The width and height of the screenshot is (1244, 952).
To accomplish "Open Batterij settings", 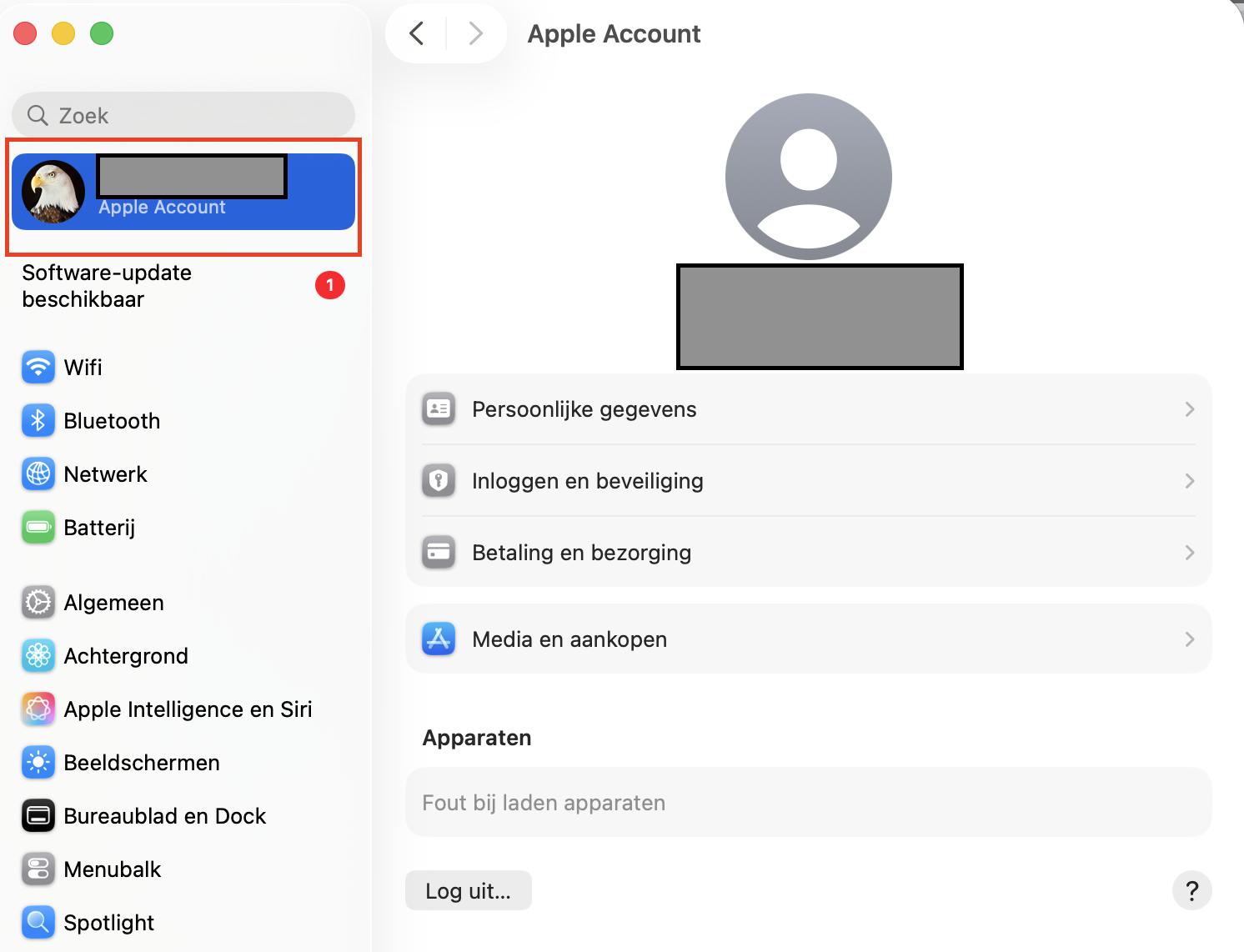I will (x=98, y=527).
